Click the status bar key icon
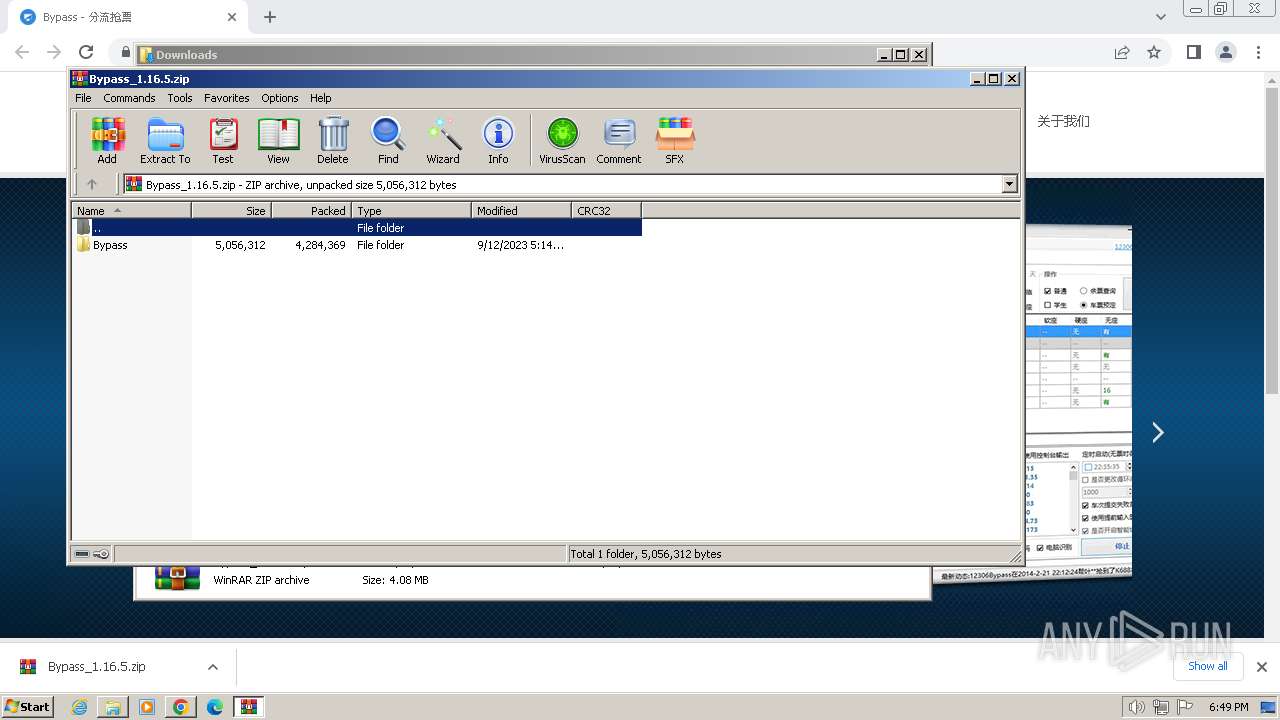1280x720 pixels. pyautogui.click(x=101, y=553)
